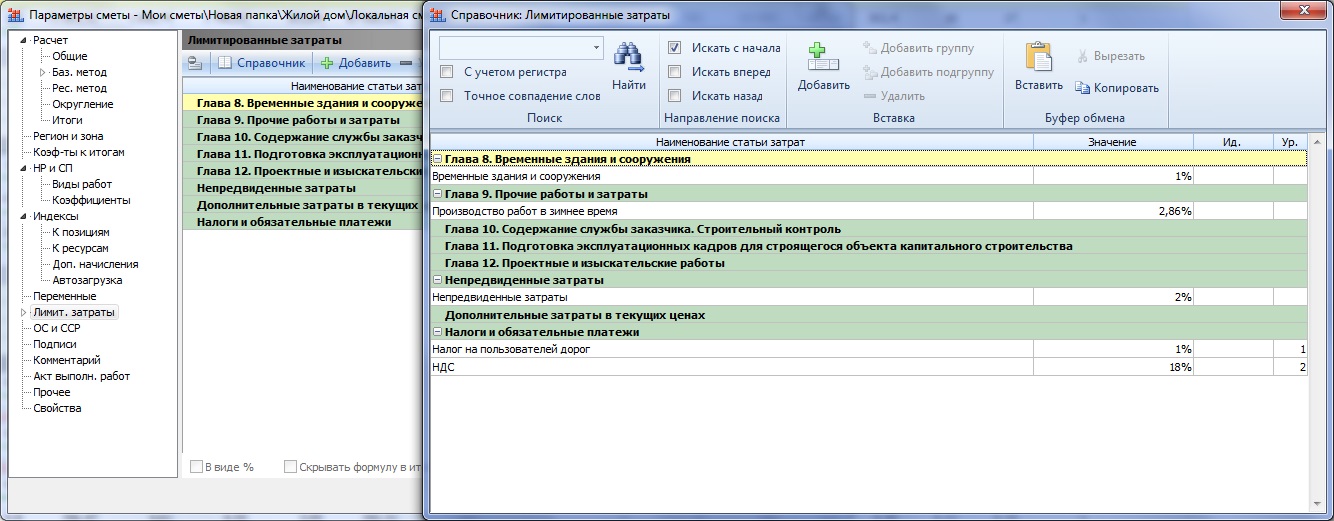This screenshot has height=521, width=1334.
Task: Enable the С учетом регистра checkbox
Action: 448,72
